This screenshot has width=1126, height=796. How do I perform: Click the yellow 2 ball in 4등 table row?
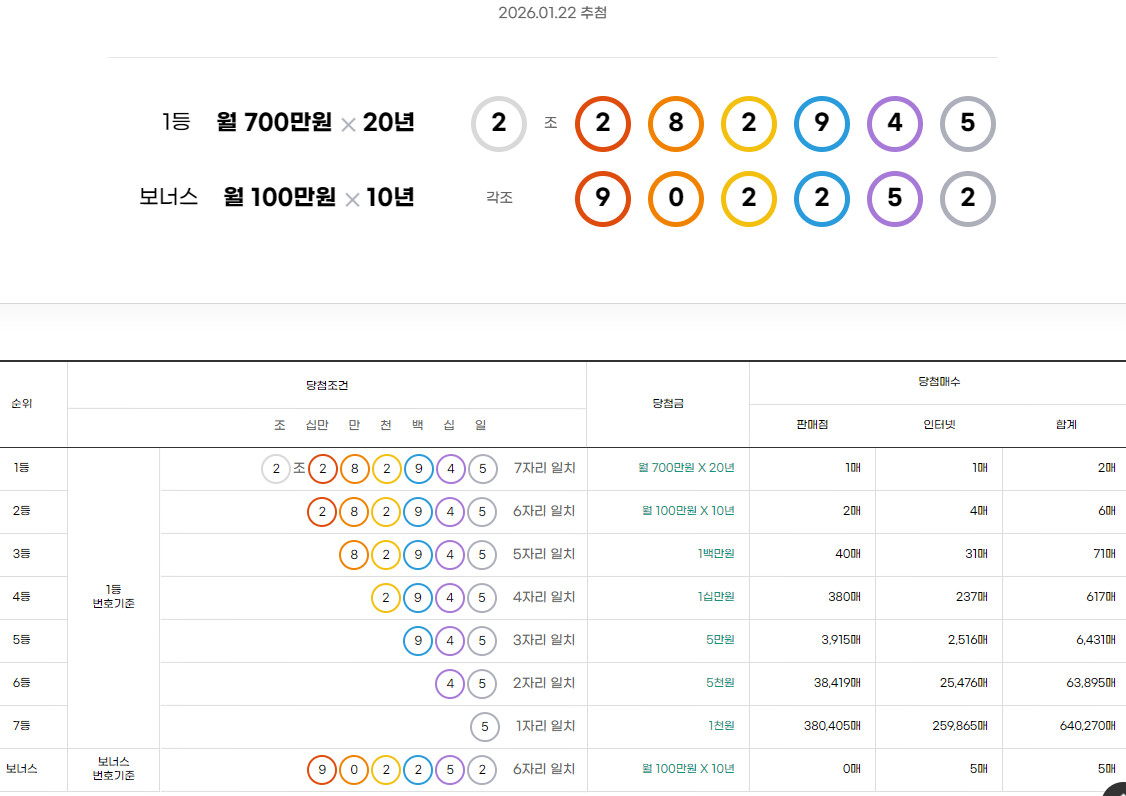pos(386,598)
